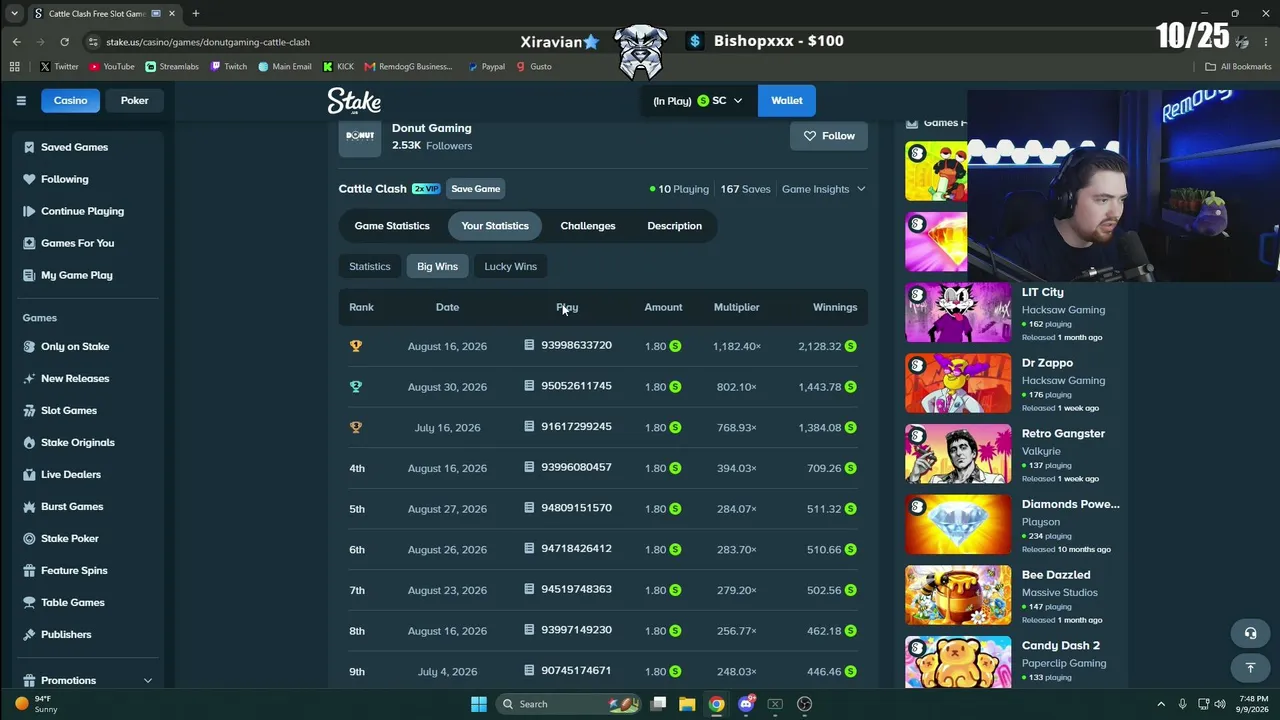Switch to the Game Statistics tab
1280x720 pixels.
tap(392, 226)
